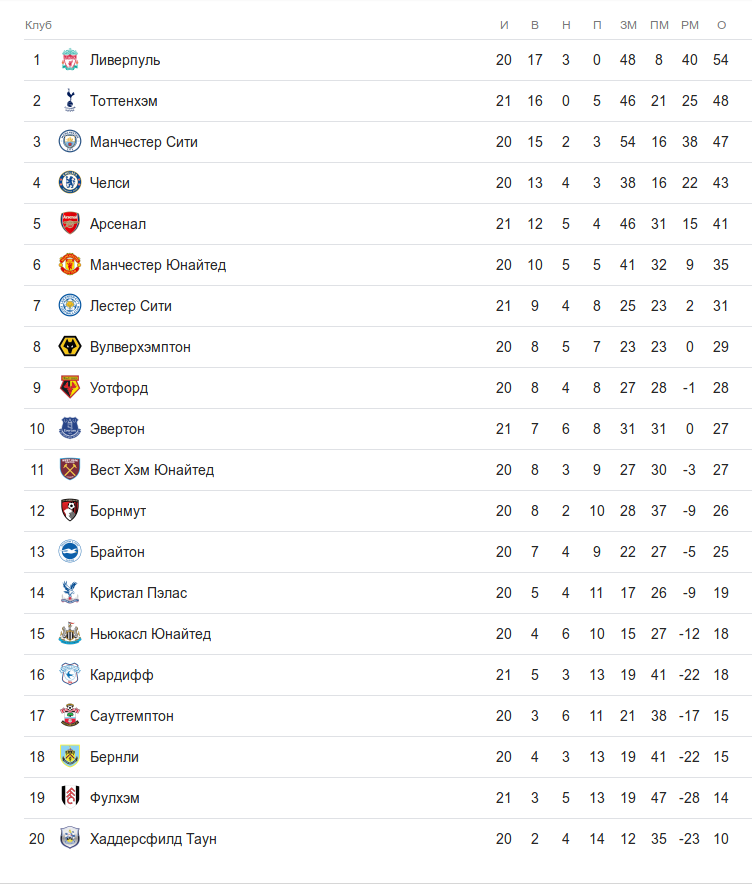This screenshot has height=884, width=752.
Task: Click the Arsenal club crest icon
Action: point(69,224)
